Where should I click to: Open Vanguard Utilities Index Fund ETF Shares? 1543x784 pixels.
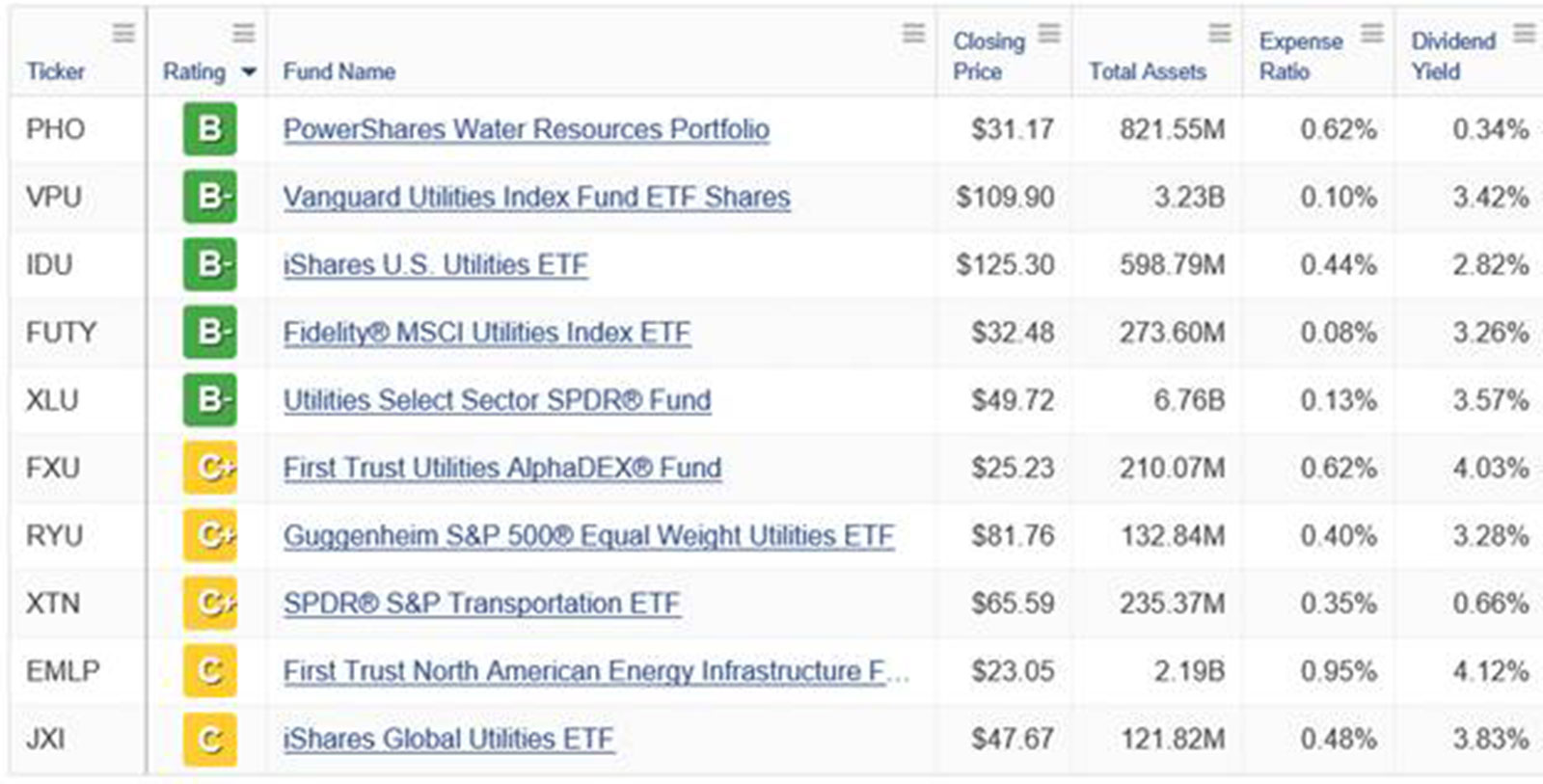click(536, 197)
